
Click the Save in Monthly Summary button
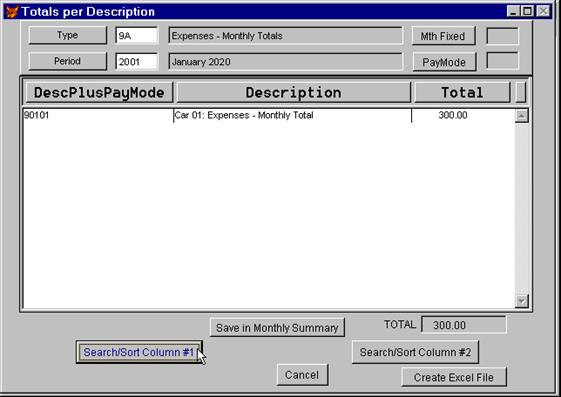pyautogui.click(x=277, y=328)
